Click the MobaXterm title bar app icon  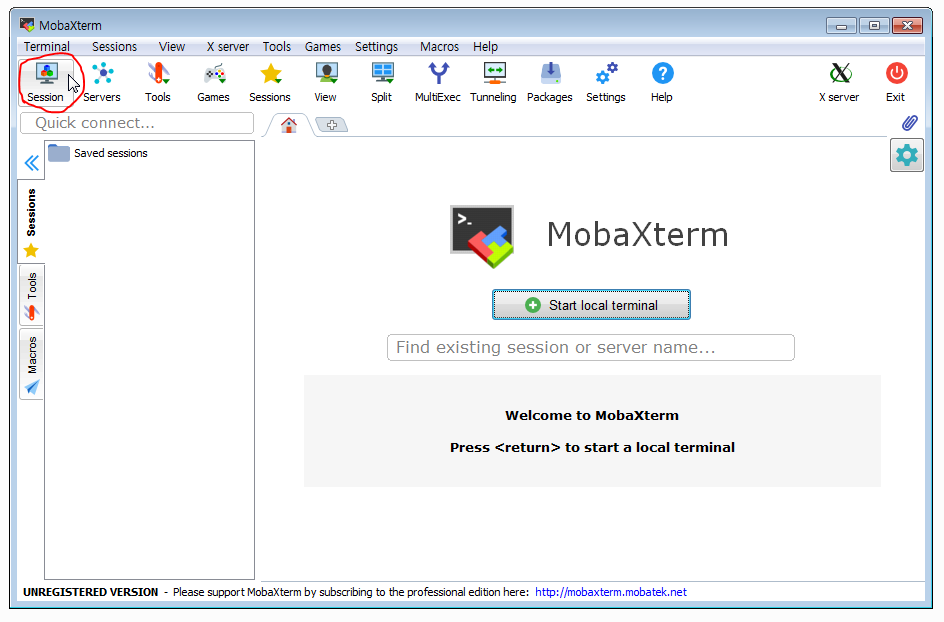(x=26, y=25)
